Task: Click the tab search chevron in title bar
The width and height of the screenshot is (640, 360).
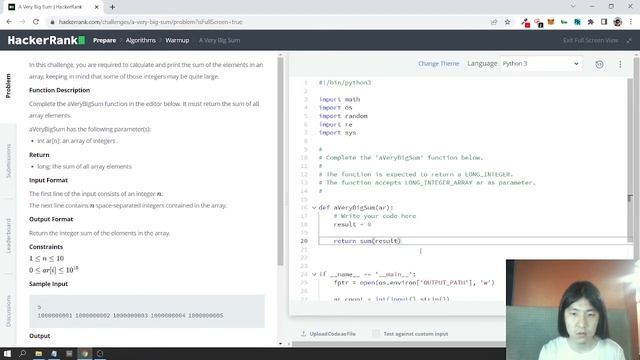Action: (x=573, y=7)
